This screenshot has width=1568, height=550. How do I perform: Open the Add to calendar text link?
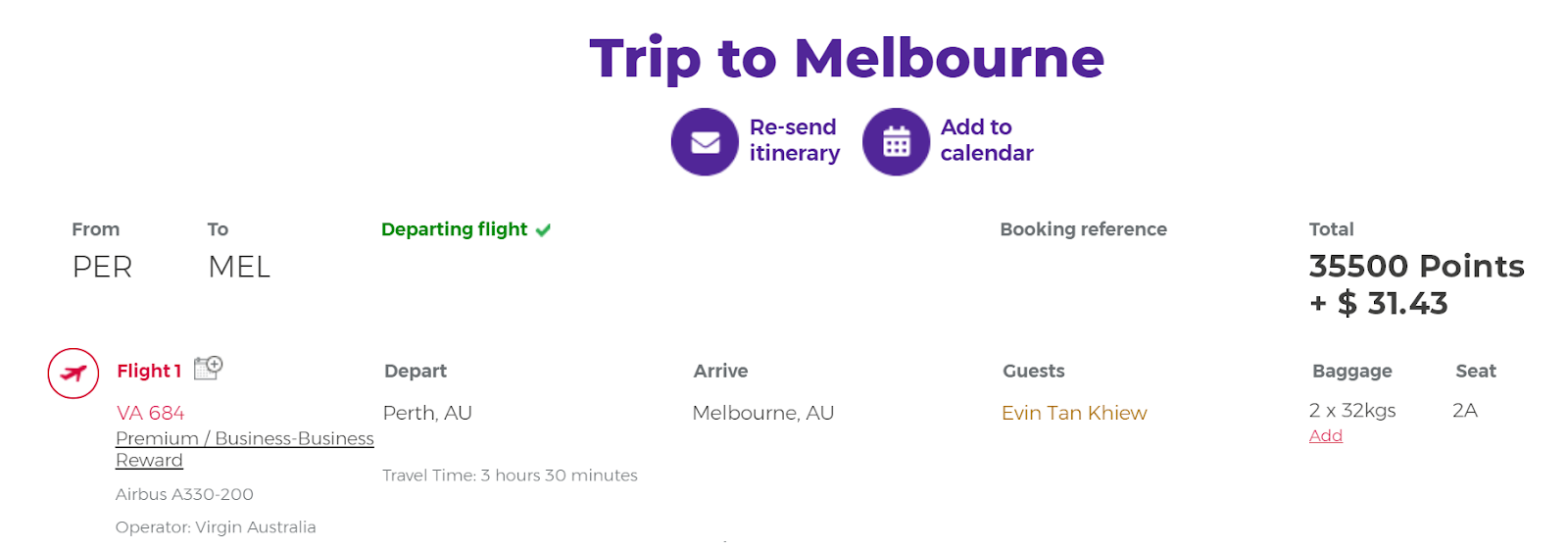tap(987, 140)
